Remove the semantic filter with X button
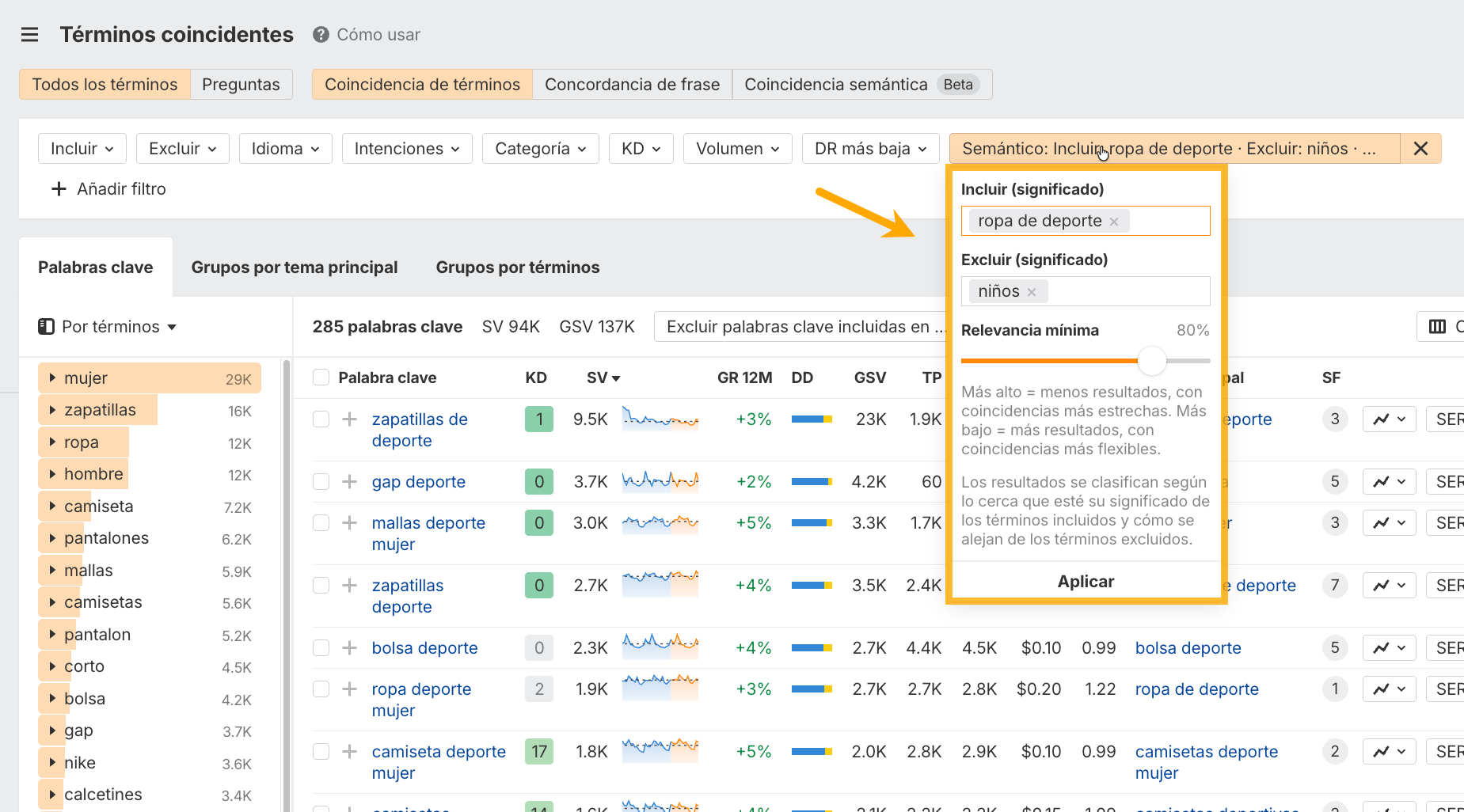The image size is (1464, 812). click(1420, 149)
